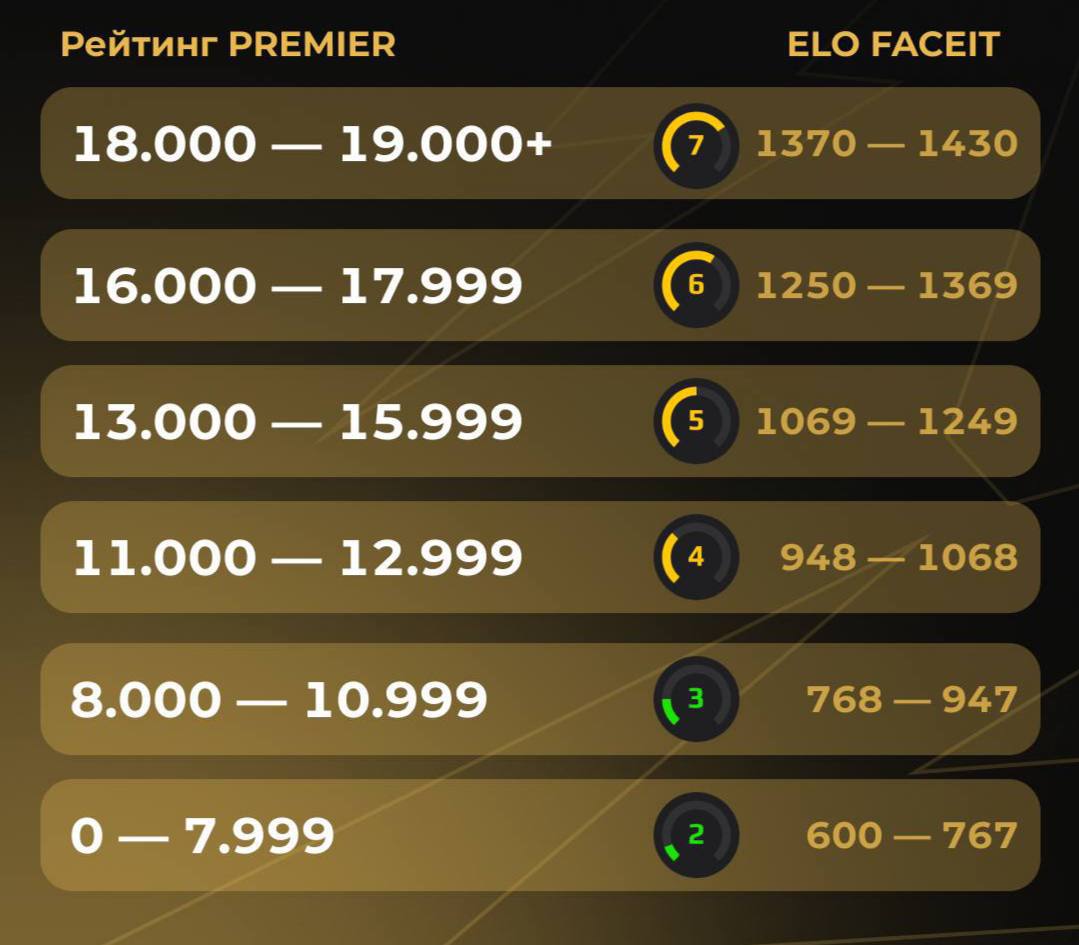Select the 8.000 — 10.999 rating text
Screen dimensions: 1079x945
279,700
